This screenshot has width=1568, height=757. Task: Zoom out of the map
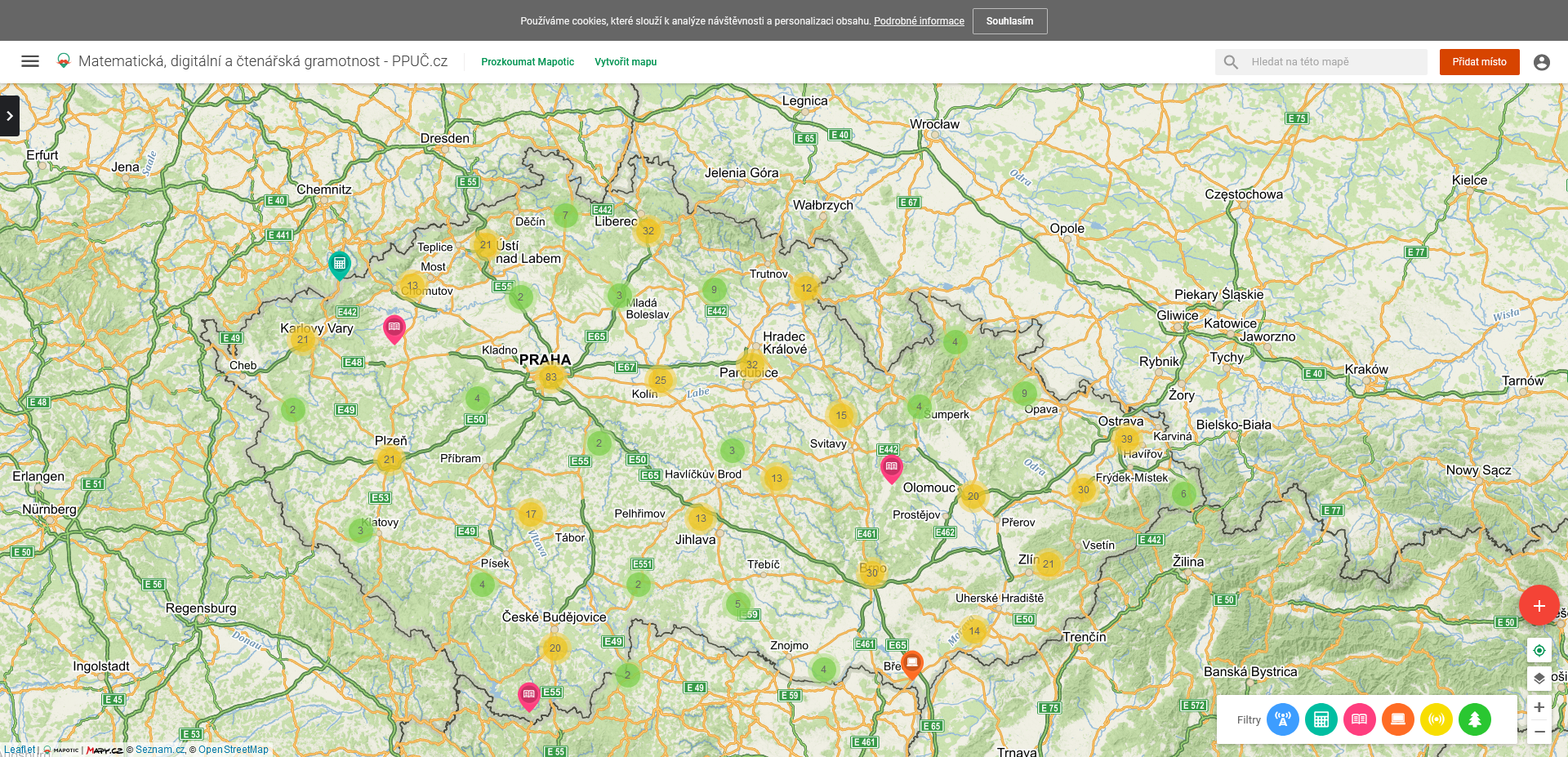point(1539,732)
